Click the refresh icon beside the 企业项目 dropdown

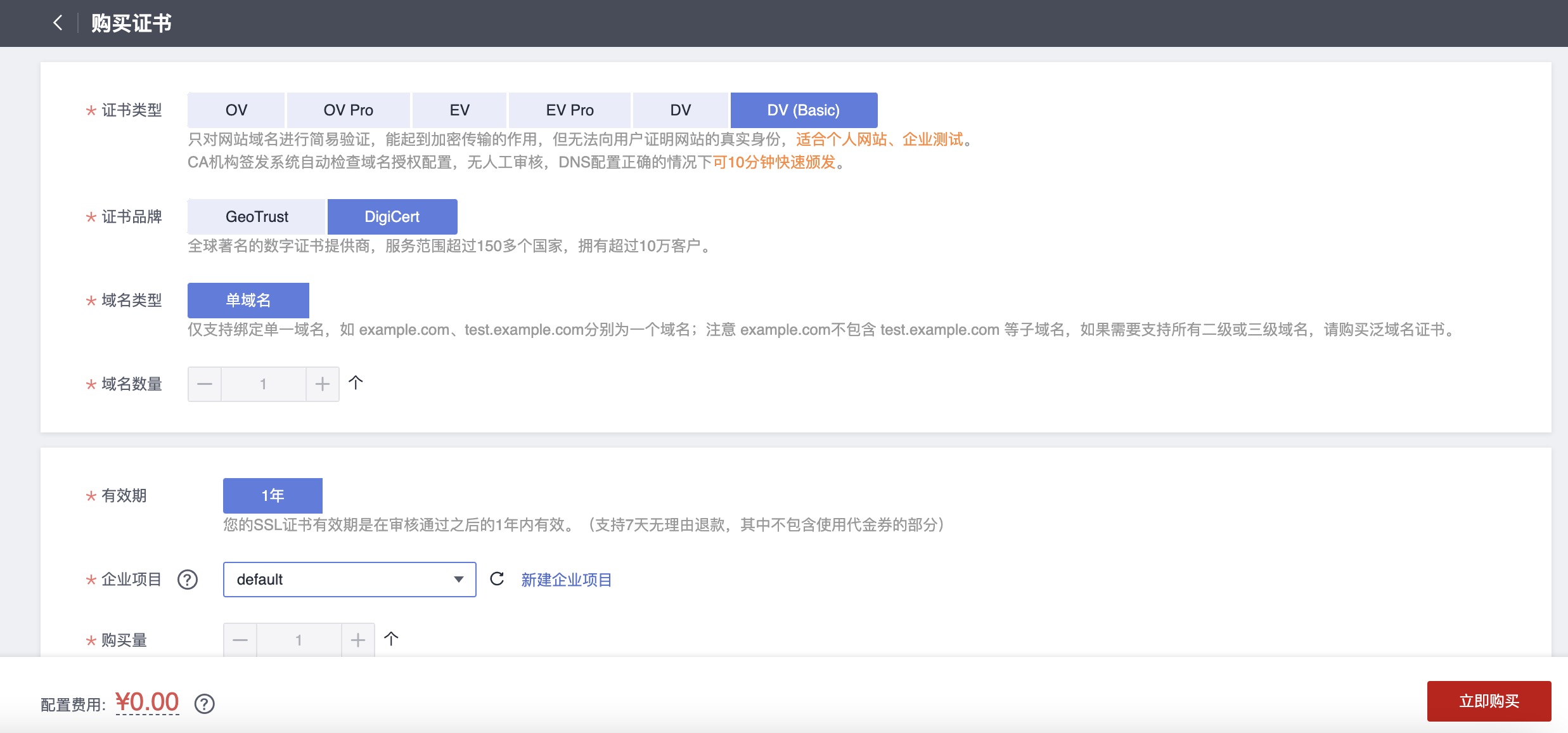coord(497,579)
